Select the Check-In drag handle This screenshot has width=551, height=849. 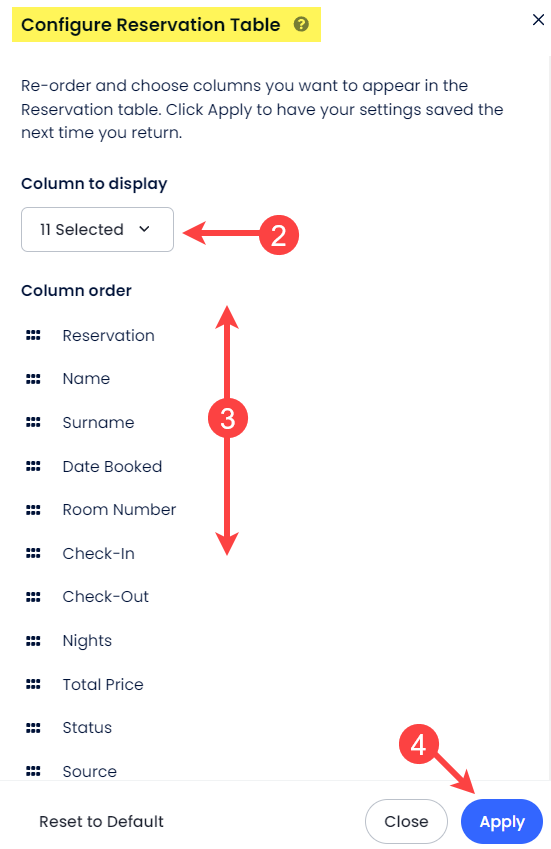click(x=33, y=553)
